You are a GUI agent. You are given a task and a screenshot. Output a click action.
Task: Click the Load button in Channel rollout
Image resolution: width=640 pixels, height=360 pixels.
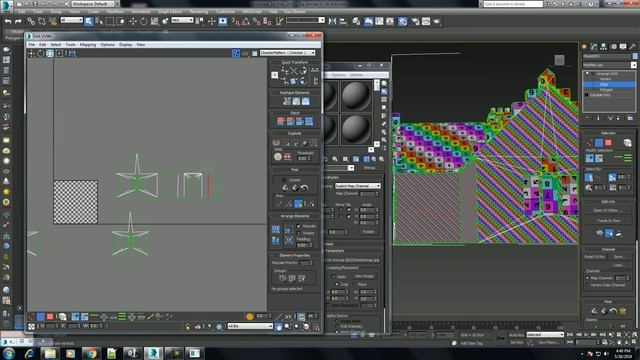pyautogui.click(x=619, y=265)
